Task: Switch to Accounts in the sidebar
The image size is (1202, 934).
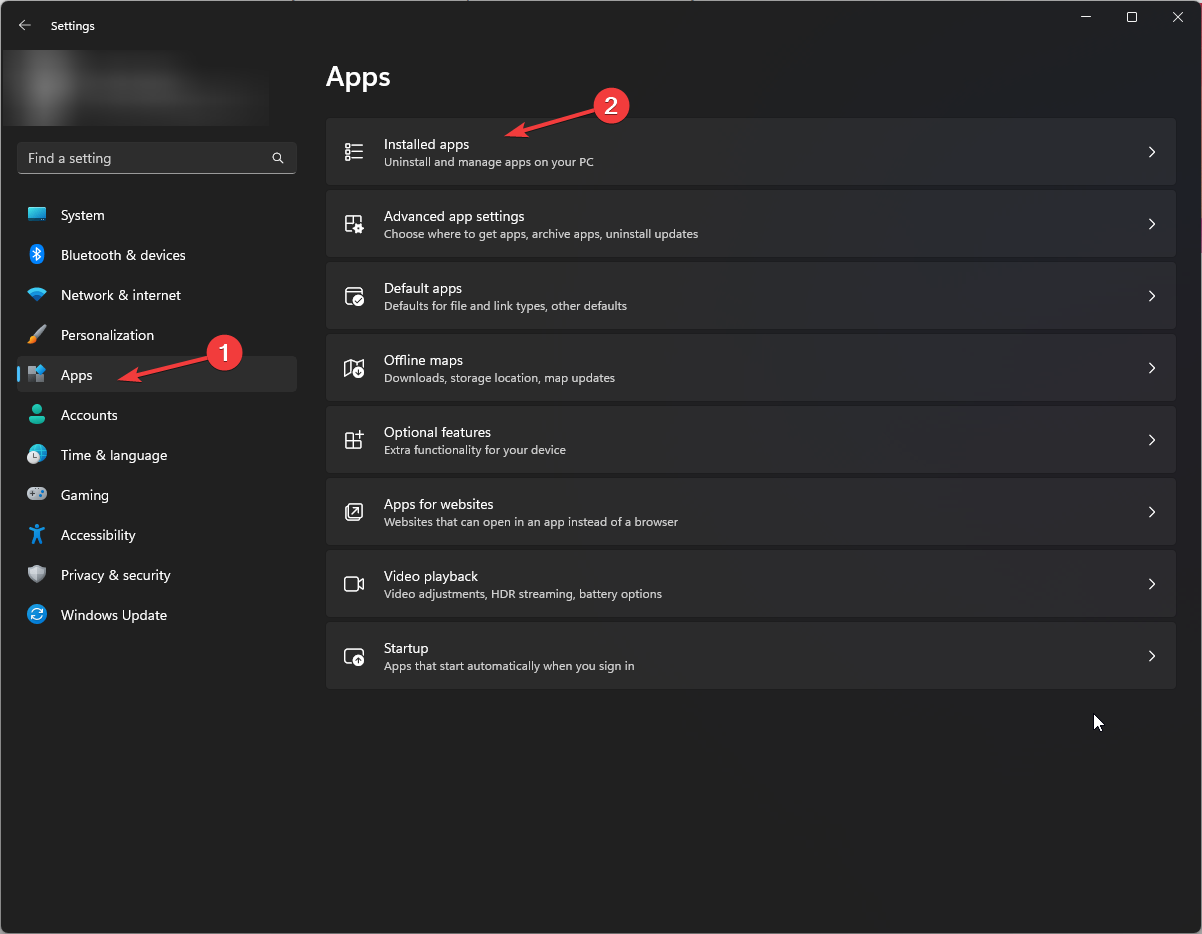Action: (90, 415)
